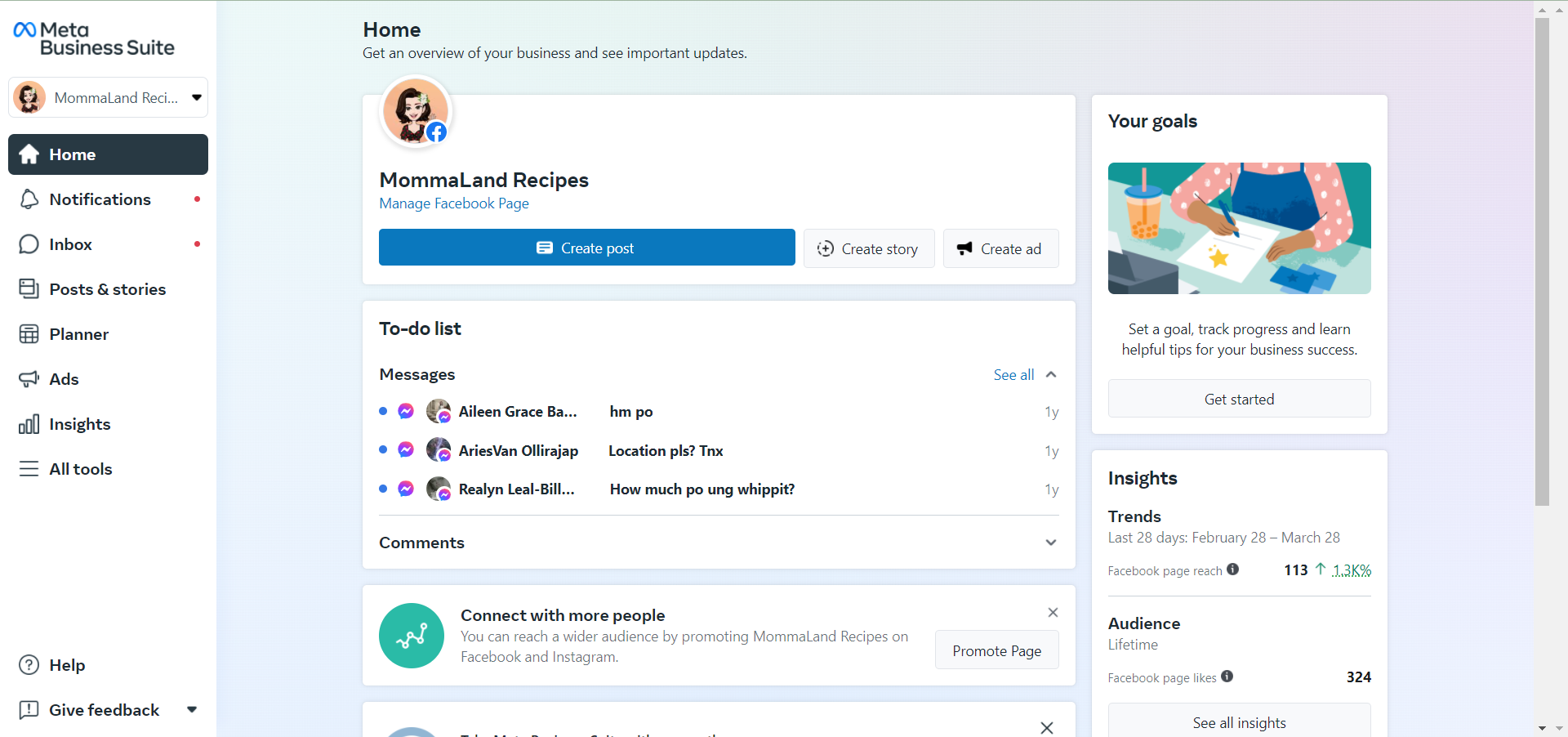Click the page vertical scrollbar thumb

[x=1542, y=261]
